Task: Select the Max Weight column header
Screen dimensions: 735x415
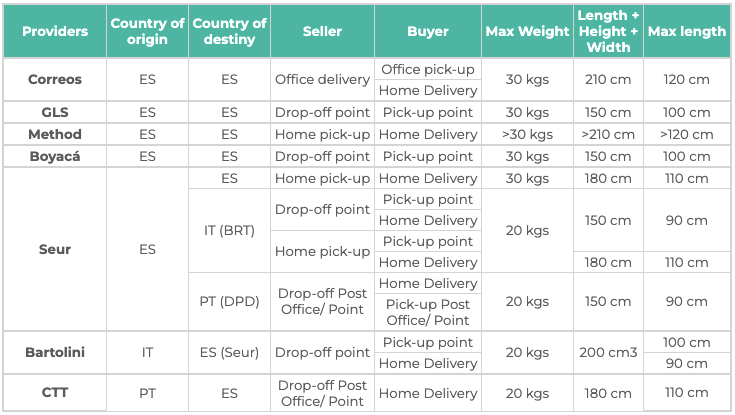Action: click(x=527, y=31)
